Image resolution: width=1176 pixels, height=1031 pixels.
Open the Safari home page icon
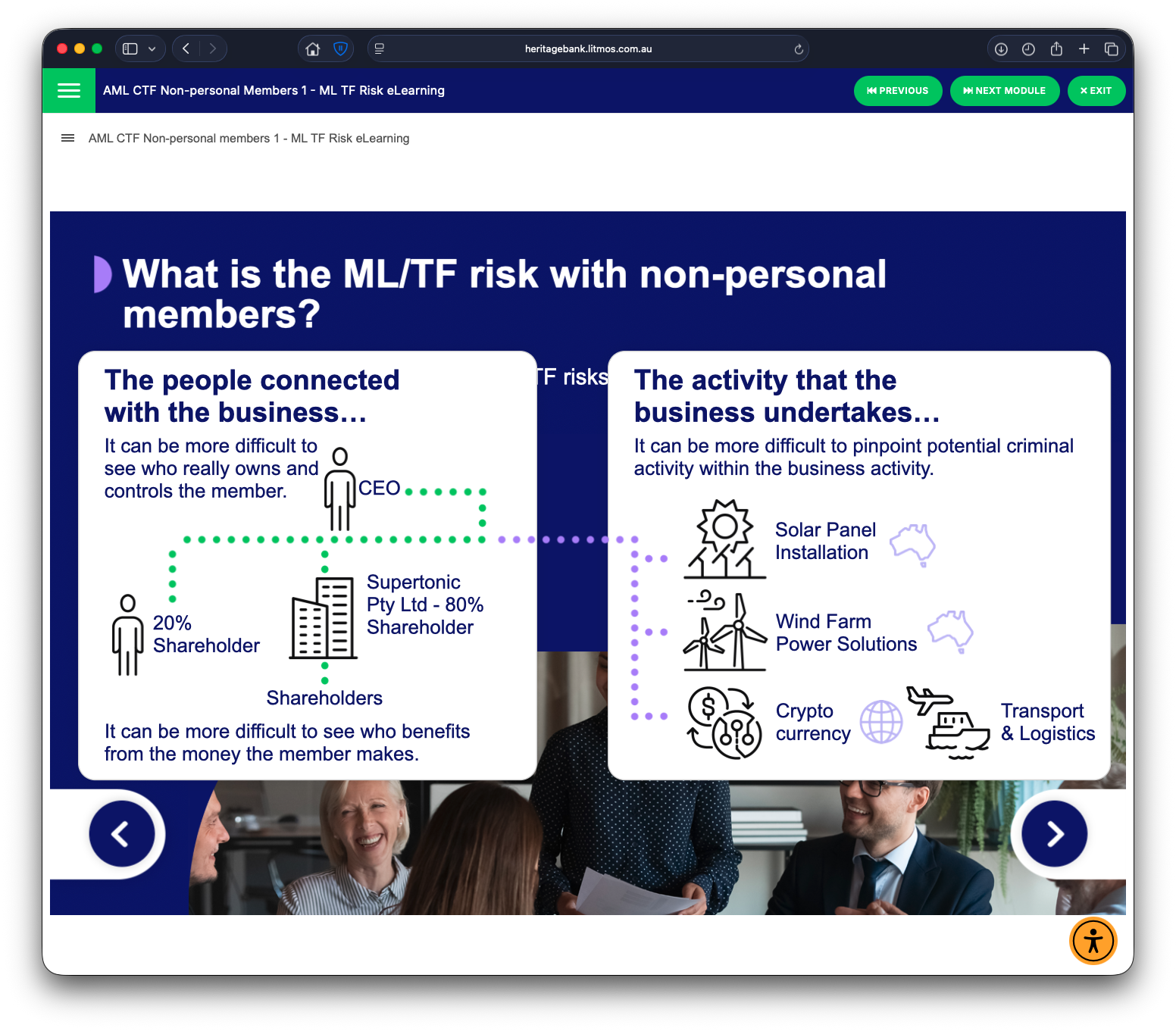coord(312,48)
